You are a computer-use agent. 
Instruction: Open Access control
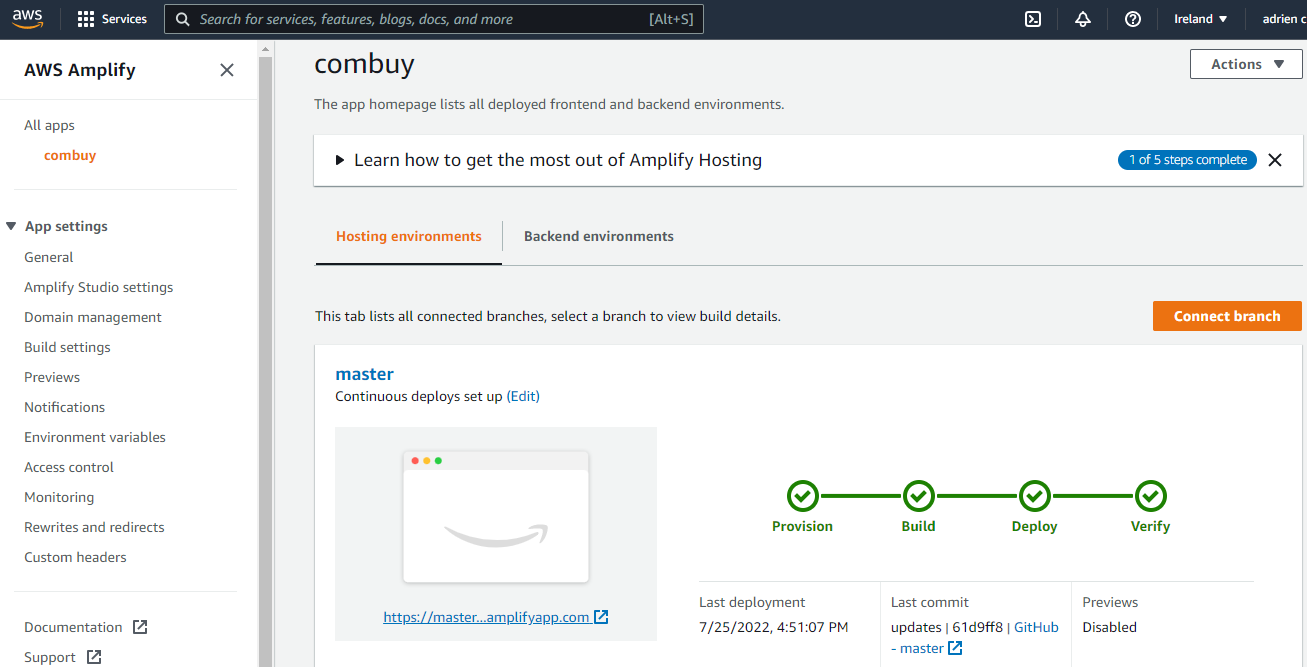tap(69, 467)
